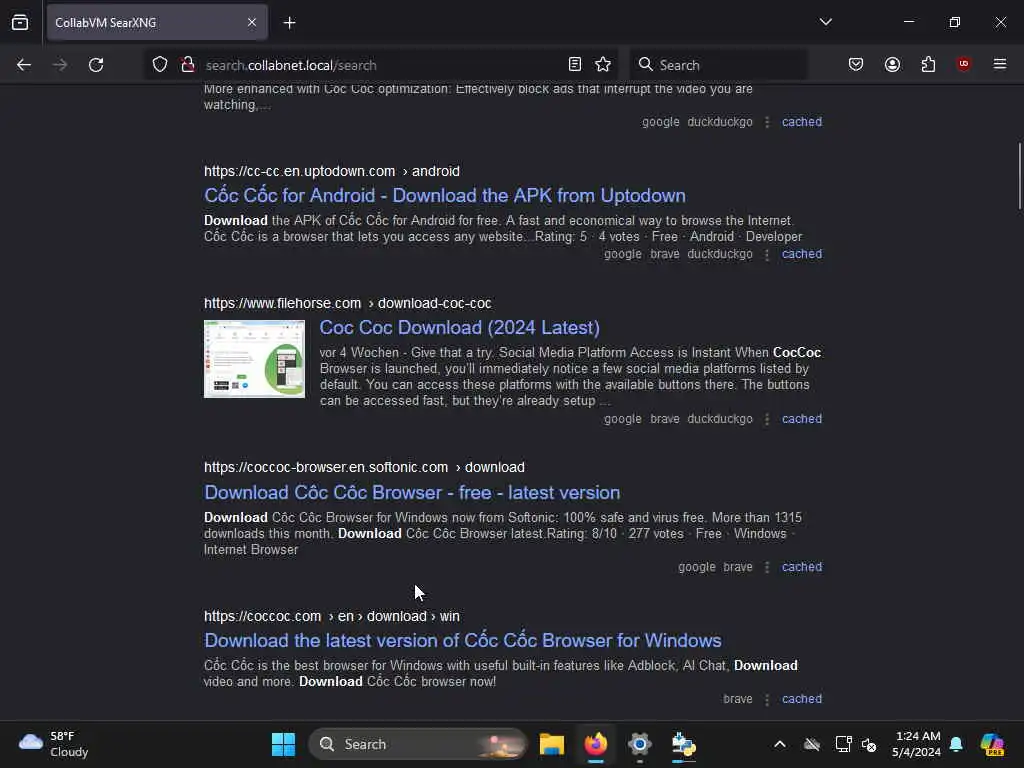The image size is (1024, 768).
Task: Open cached link of filehorse result
Action: (802, 419)
